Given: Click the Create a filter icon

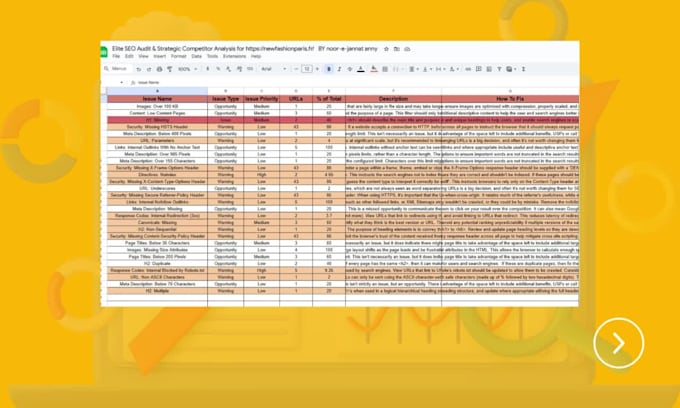Looking at the screenshot, I should [500, 69].
